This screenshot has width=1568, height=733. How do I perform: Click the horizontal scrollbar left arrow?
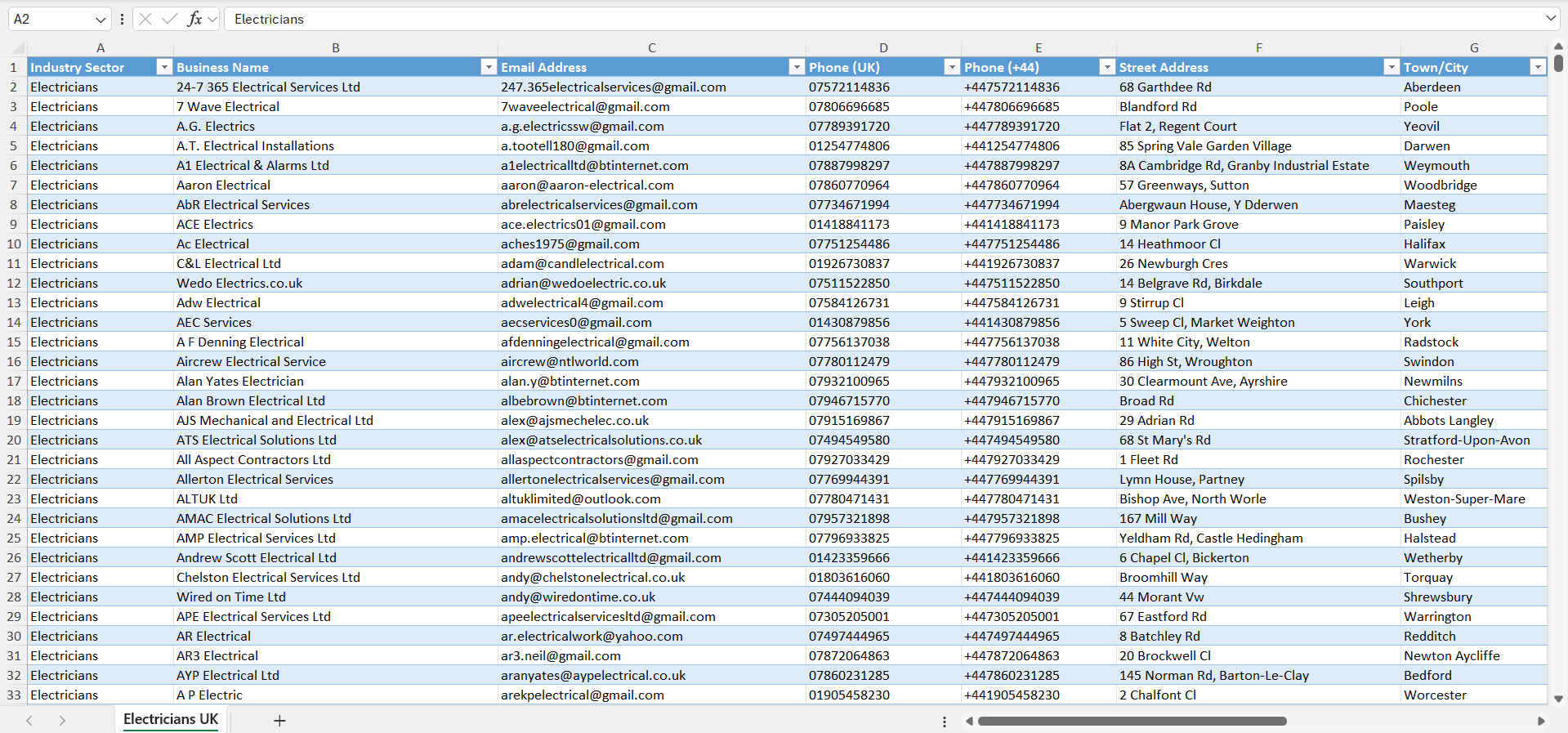(969, 721)
